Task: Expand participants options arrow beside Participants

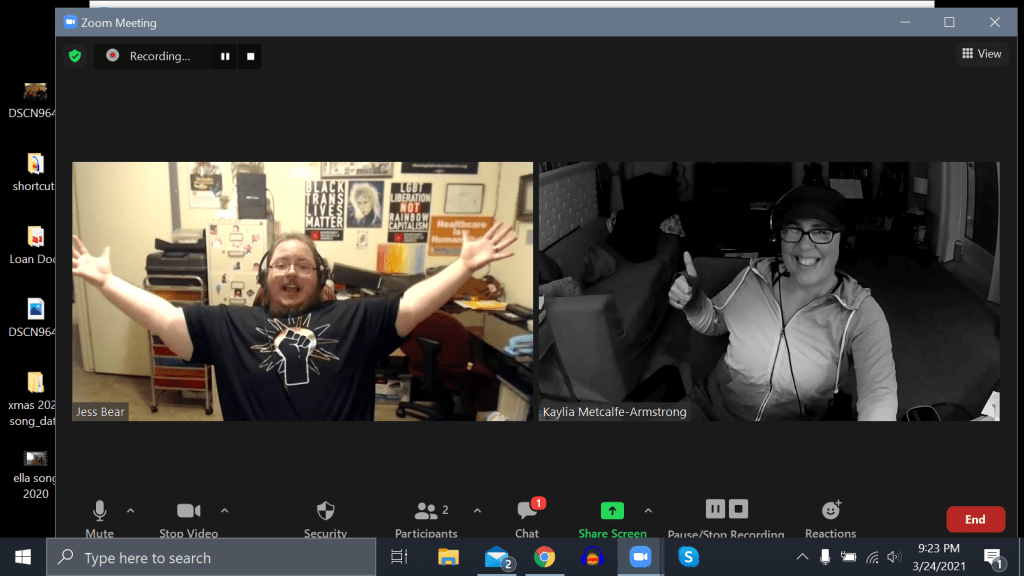Action: pos(477,510)
